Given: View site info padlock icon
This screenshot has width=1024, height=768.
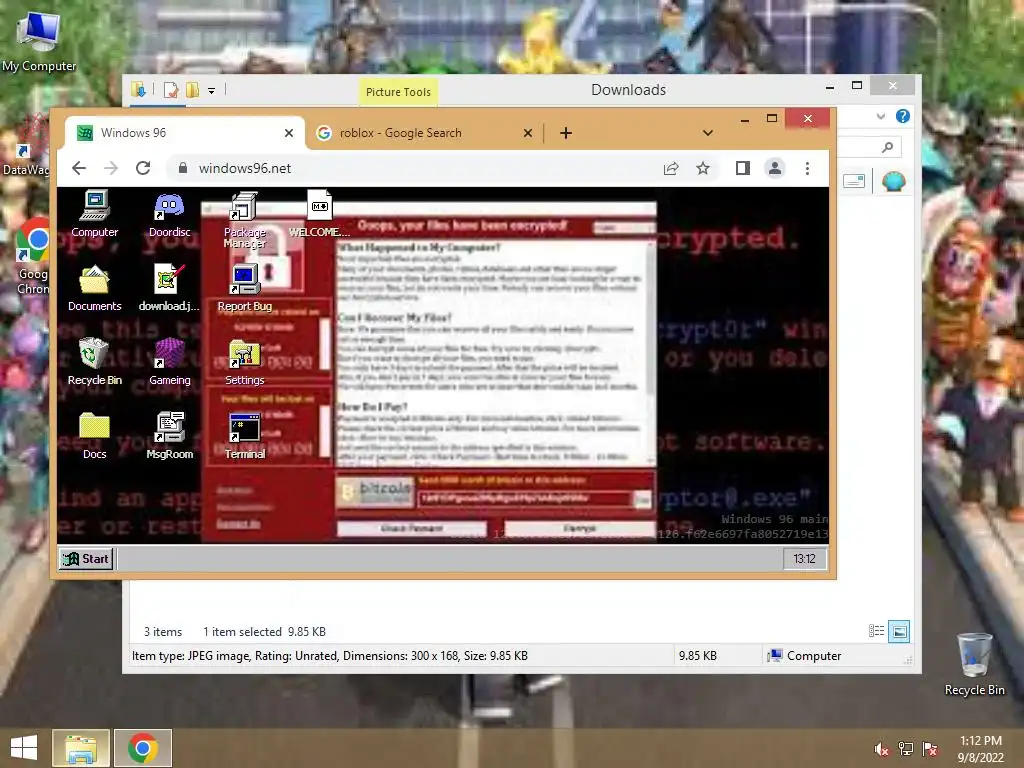Looking at the screenshot, I should pyautogui.click(x=183, y=168).
